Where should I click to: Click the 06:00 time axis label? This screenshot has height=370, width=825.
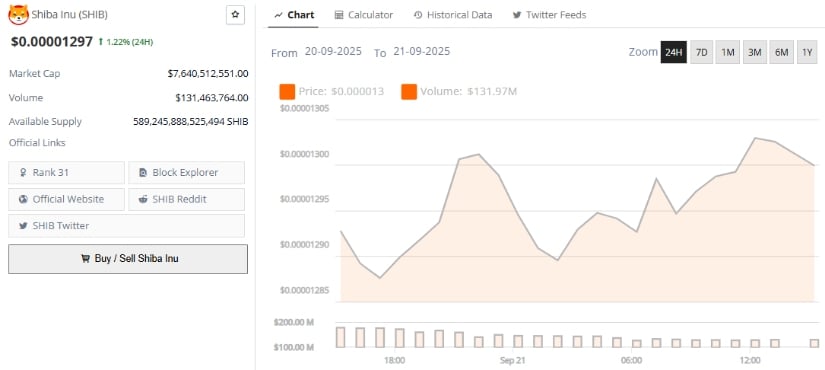631,361
